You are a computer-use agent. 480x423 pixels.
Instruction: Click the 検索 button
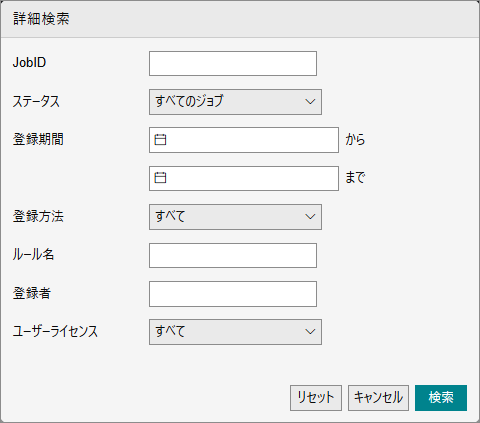click(x=441, y=398)
